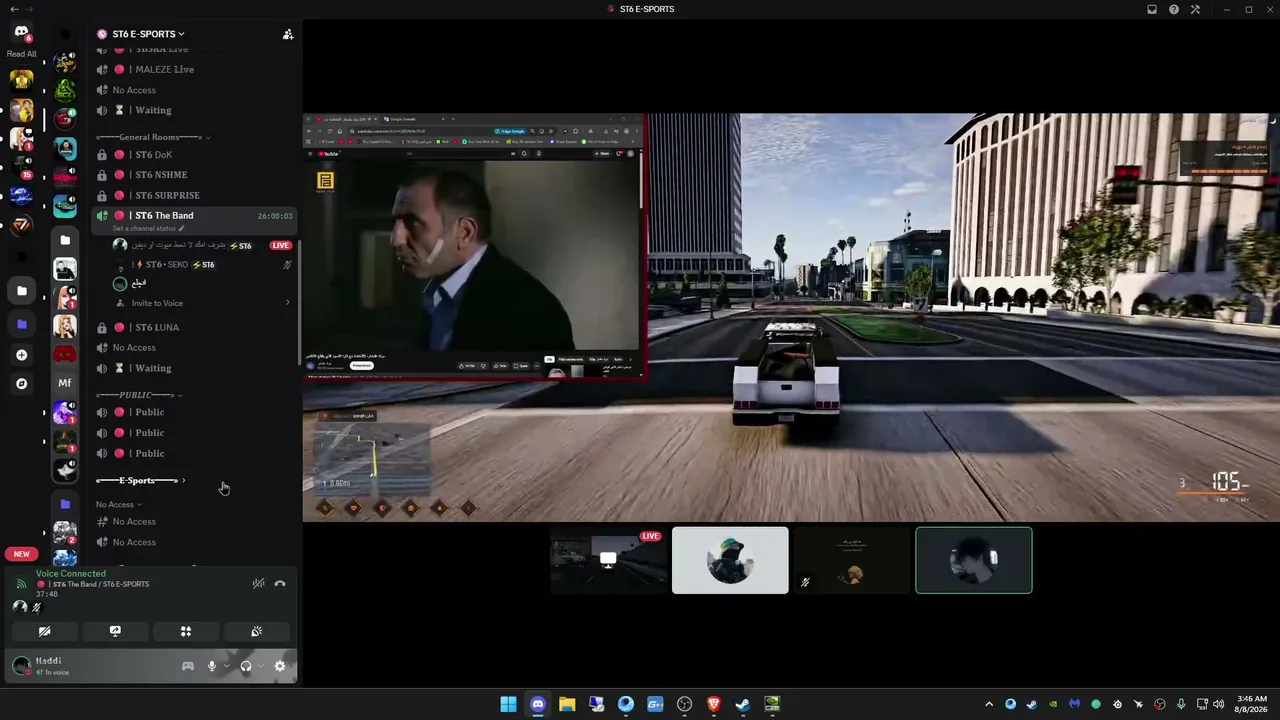
Task: Open the soundboard button
Action: (x=256, y=631)
